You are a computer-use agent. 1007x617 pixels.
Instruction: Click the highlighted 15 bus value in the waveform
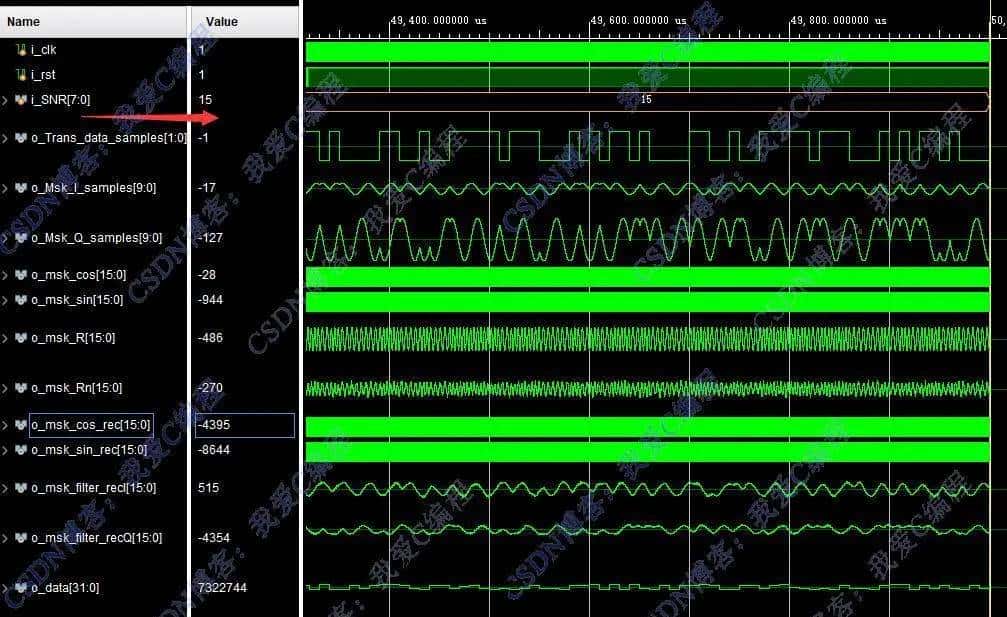click(645, 100)
